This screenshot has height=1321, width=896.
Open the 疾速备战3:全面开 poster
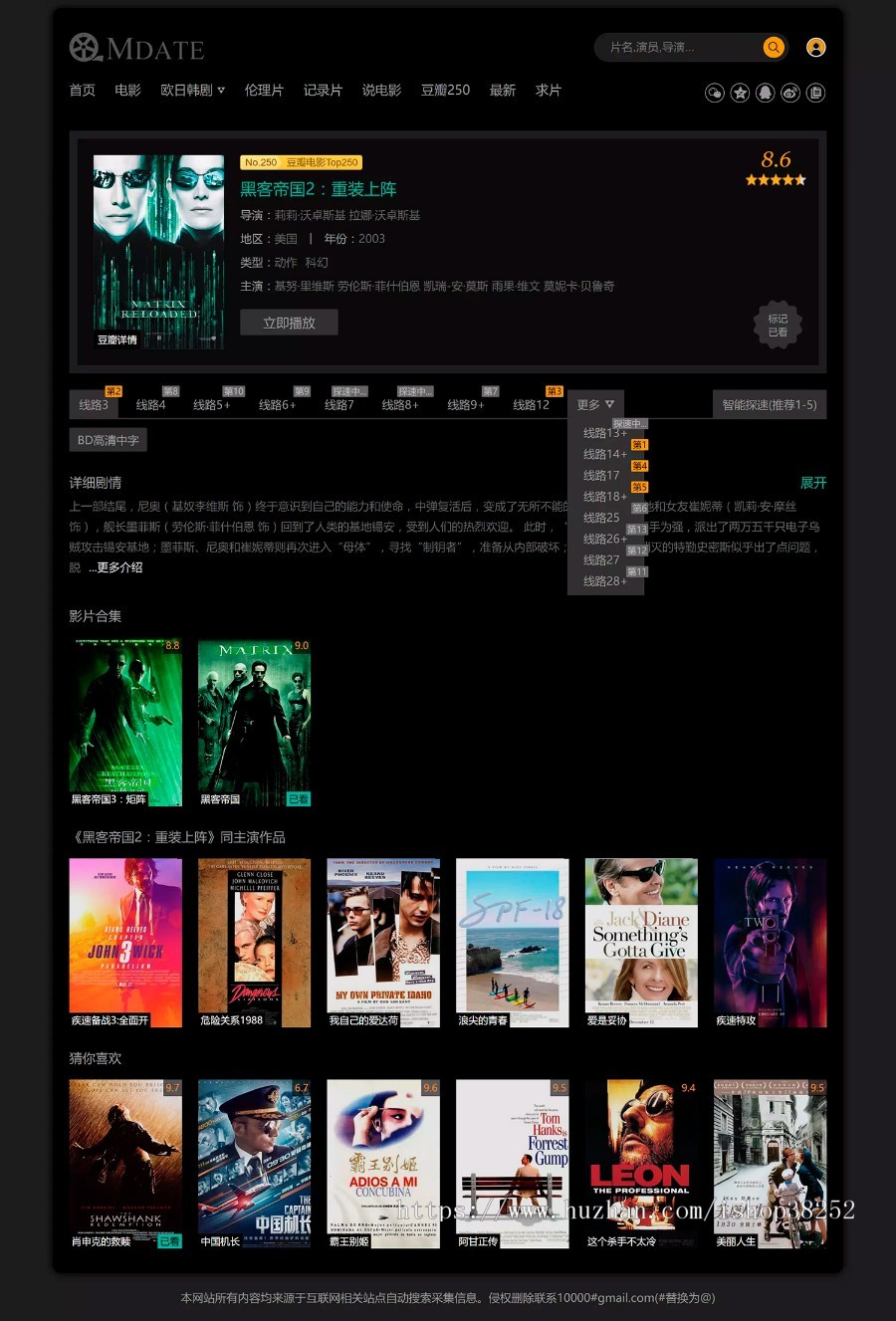pos(125,943)
